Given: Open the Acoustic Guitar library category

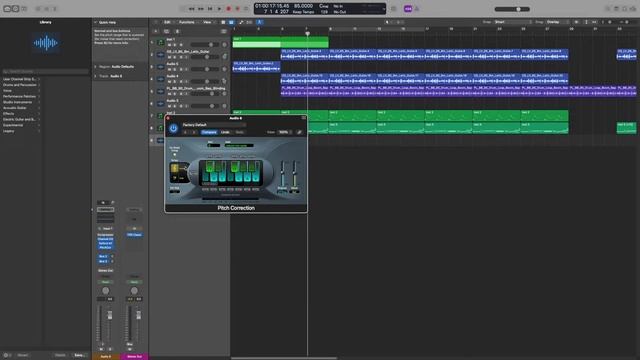Looking at the screenshot, I should coord(21,108).
